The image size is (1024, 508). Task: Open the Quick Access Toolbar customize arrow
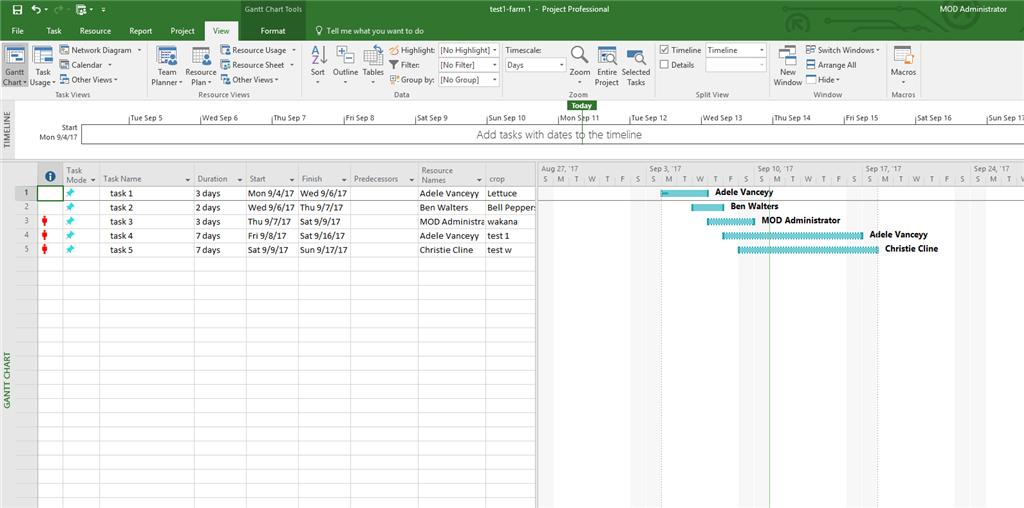click(x=104, y=10)
